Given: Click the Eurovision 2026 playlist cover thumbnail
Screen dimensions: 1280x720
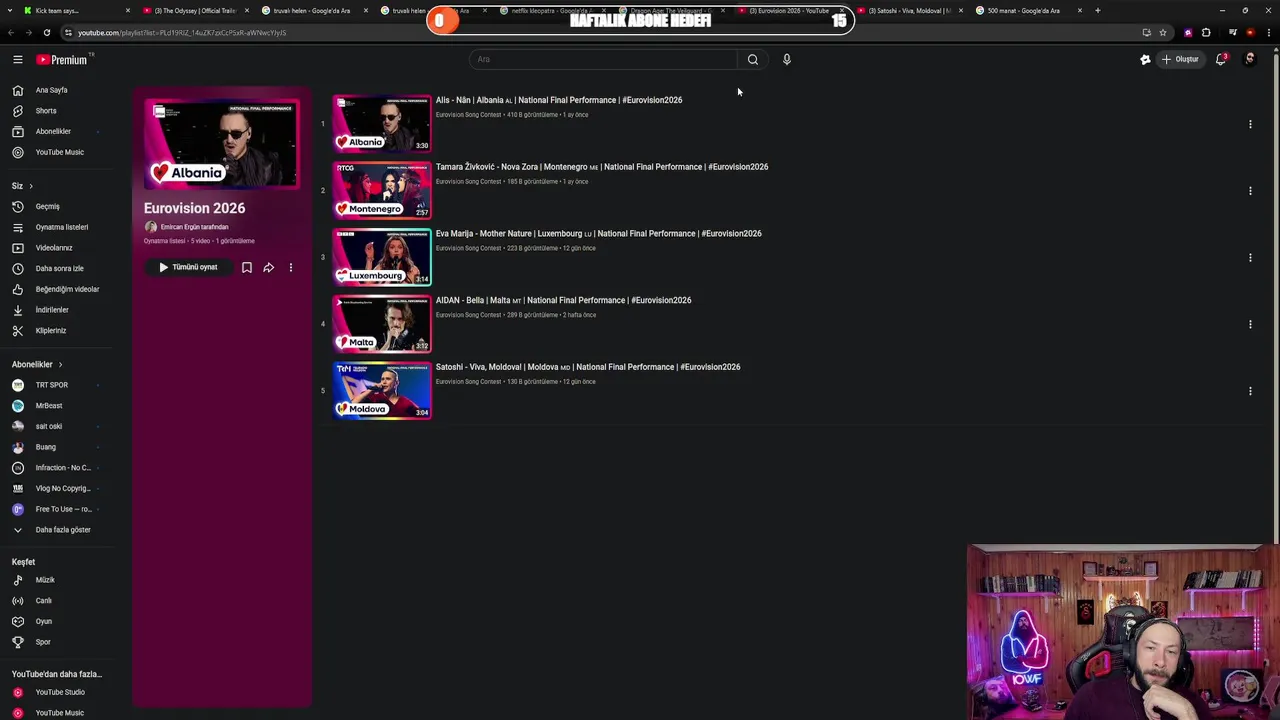Looking at the screenshot, I should click(221, 144).
